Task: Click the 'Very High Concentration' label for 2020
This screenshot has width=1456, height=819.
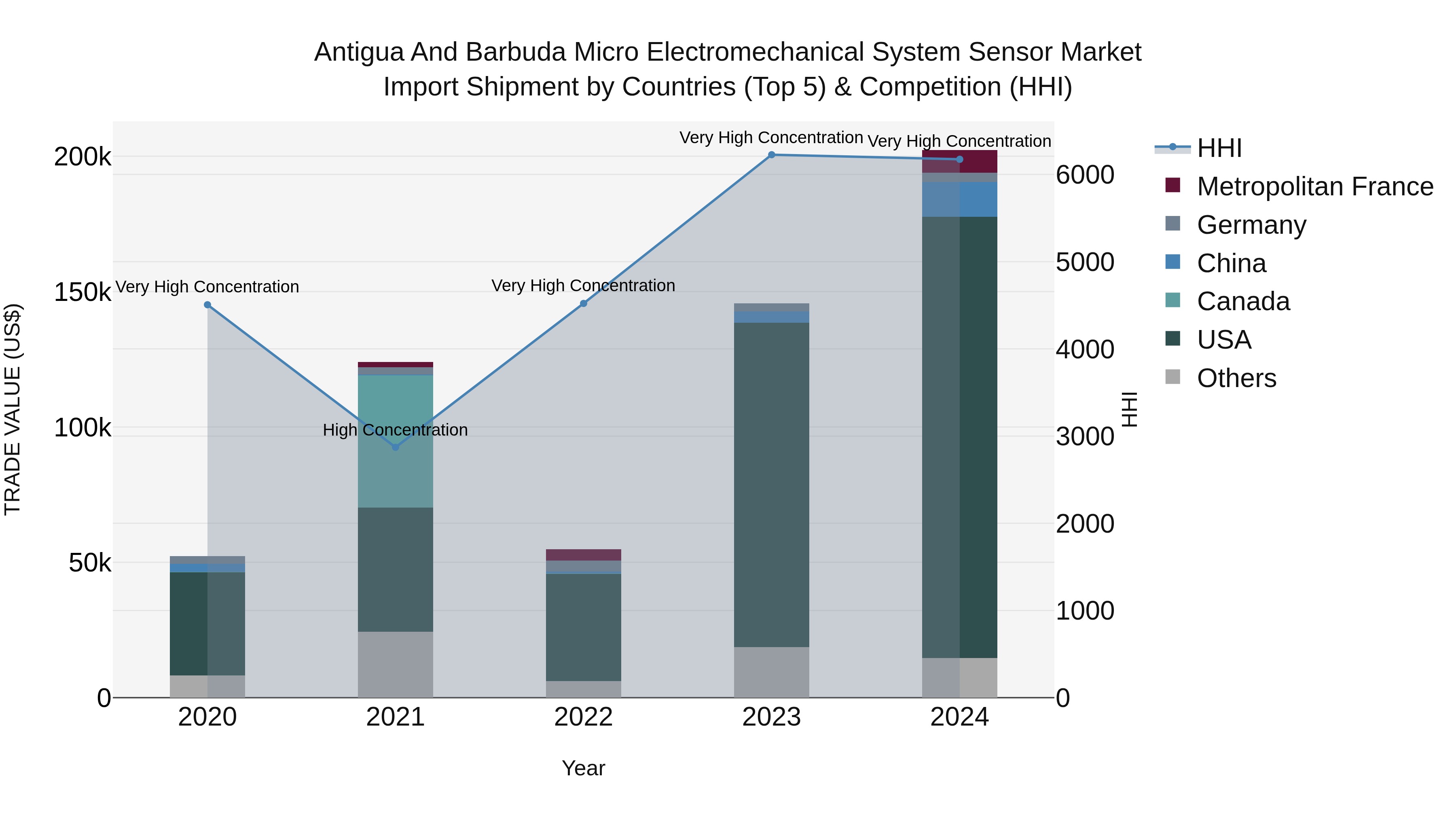Action: coord(207,287)
